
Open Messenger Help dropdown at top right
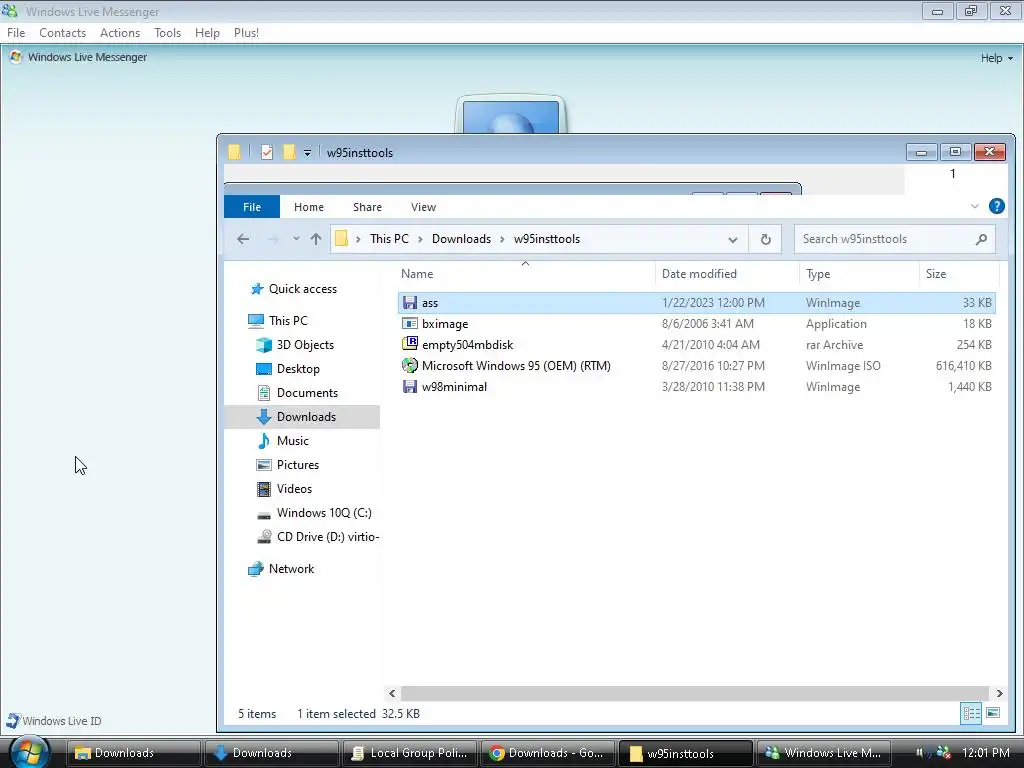point(997,58)
